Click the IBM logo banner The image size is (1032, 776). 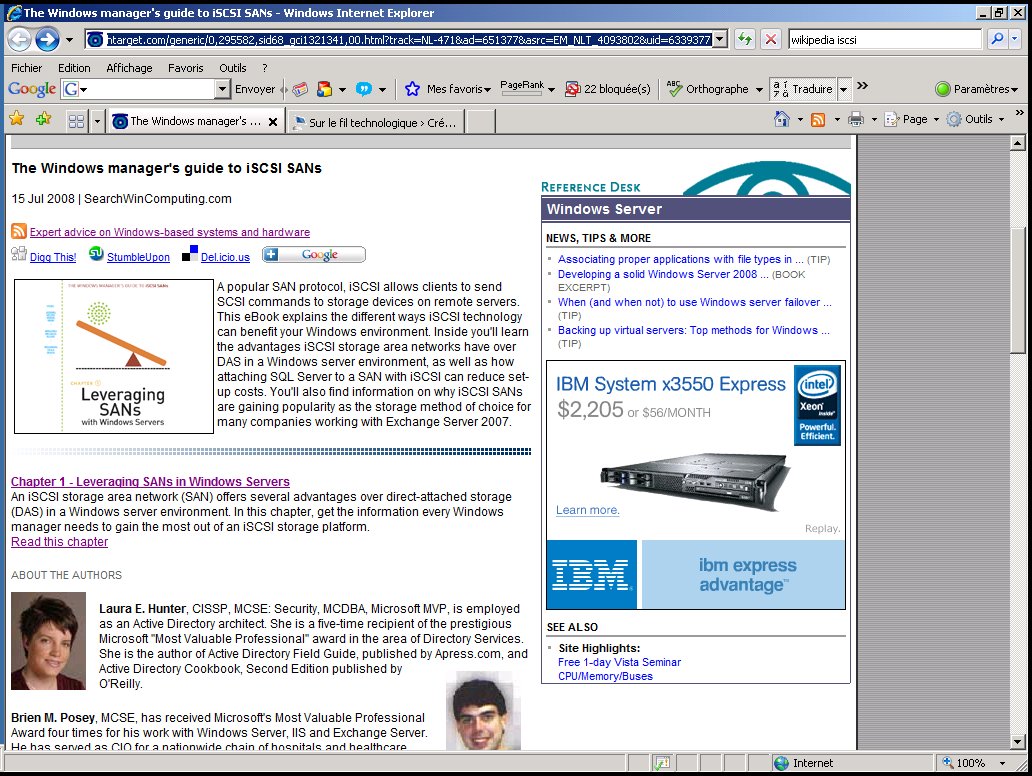tap(592, 574)
